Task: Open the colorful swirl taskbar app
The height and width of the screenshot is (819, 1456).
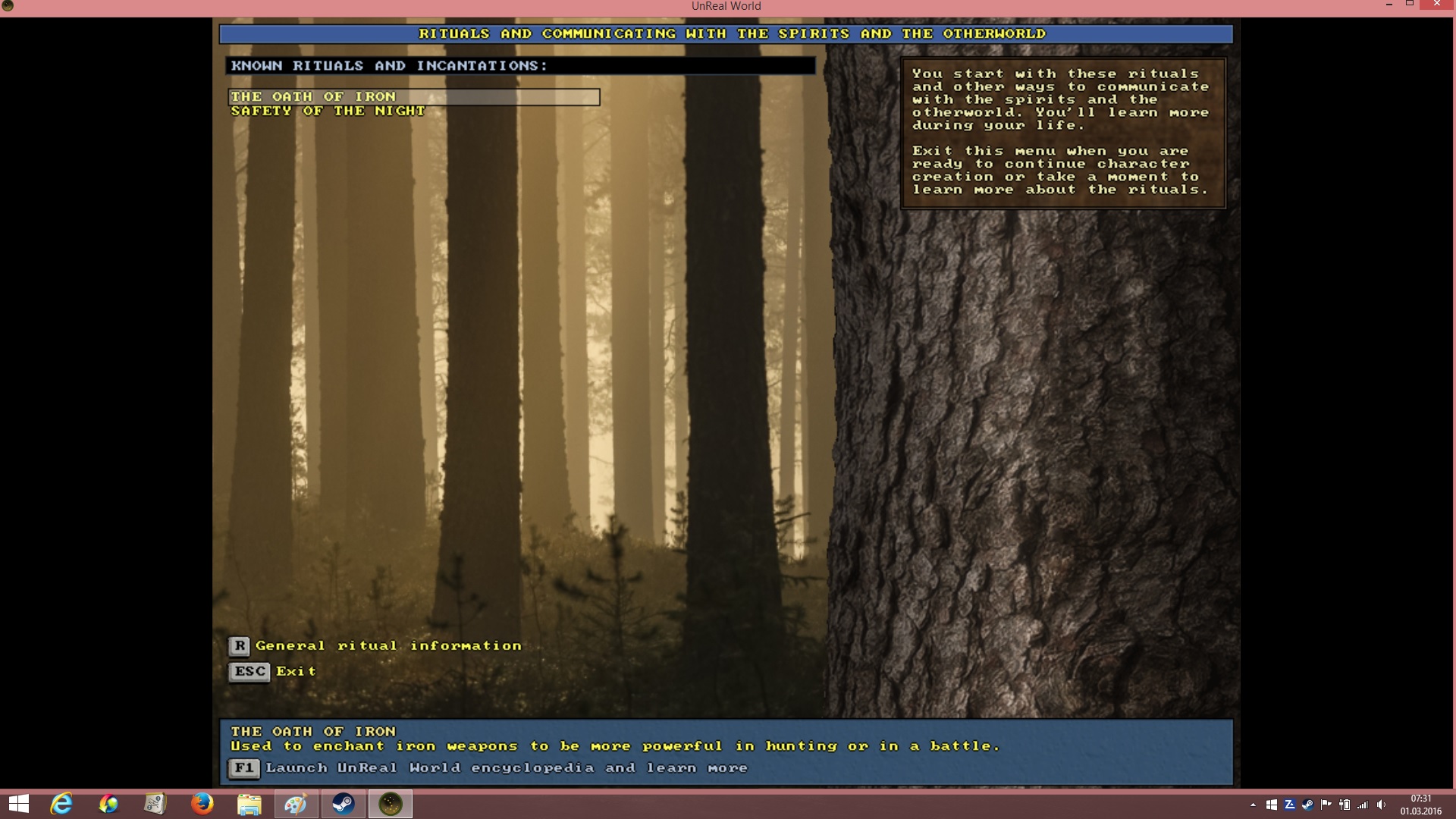Action: pos(108,804)
